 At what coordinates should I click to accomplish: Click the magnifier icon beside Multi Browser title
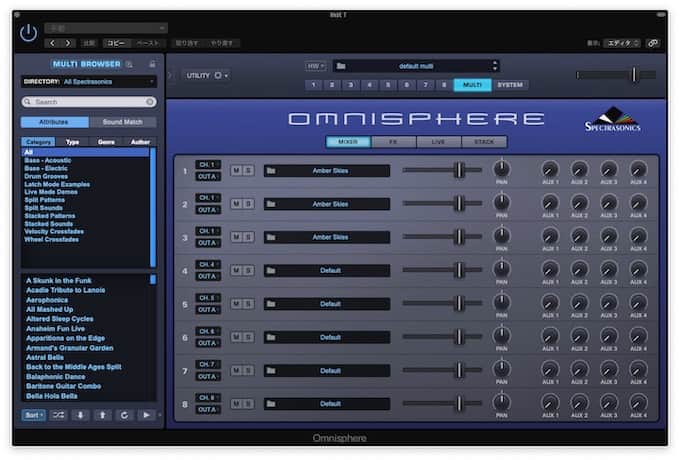pyautogui.click(x=129, y=64)
